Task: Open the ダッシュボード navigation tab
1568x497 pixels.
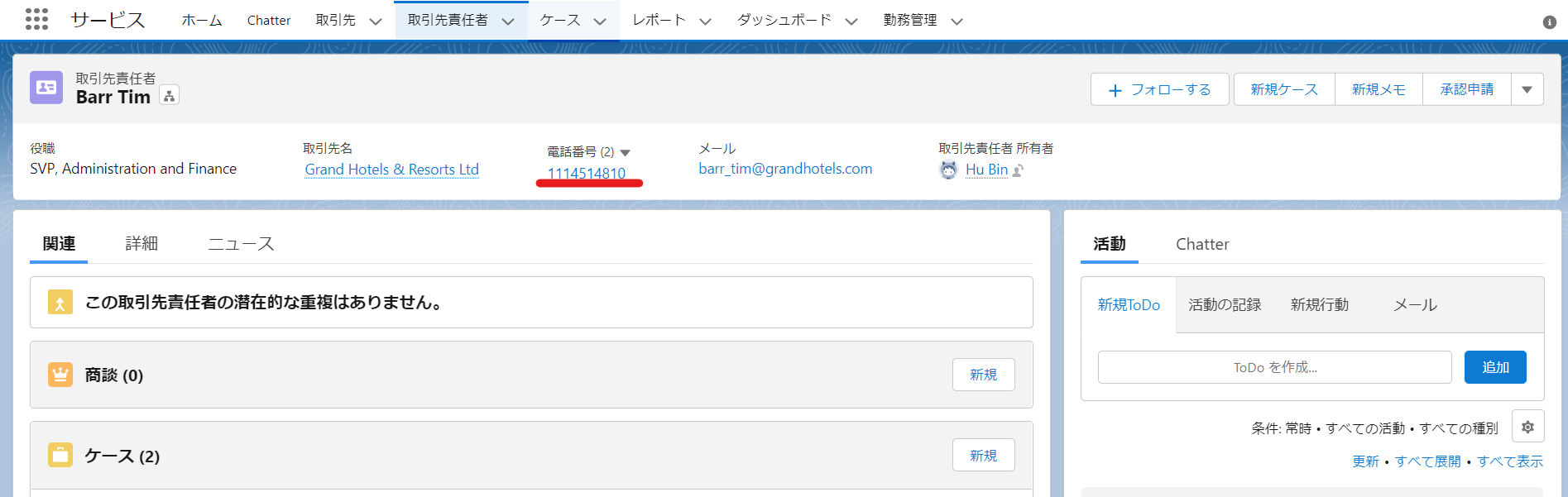Action: point(784,21)
